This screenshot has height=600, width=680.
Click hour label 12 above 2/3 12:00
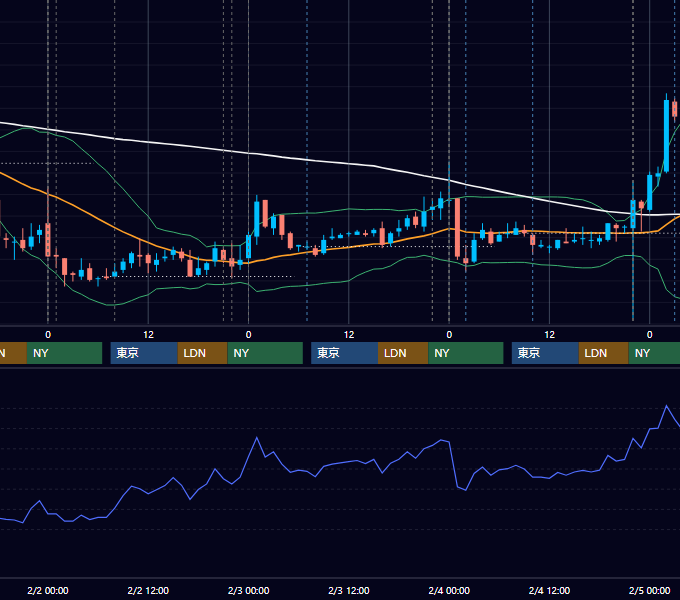tap(349, 335)
